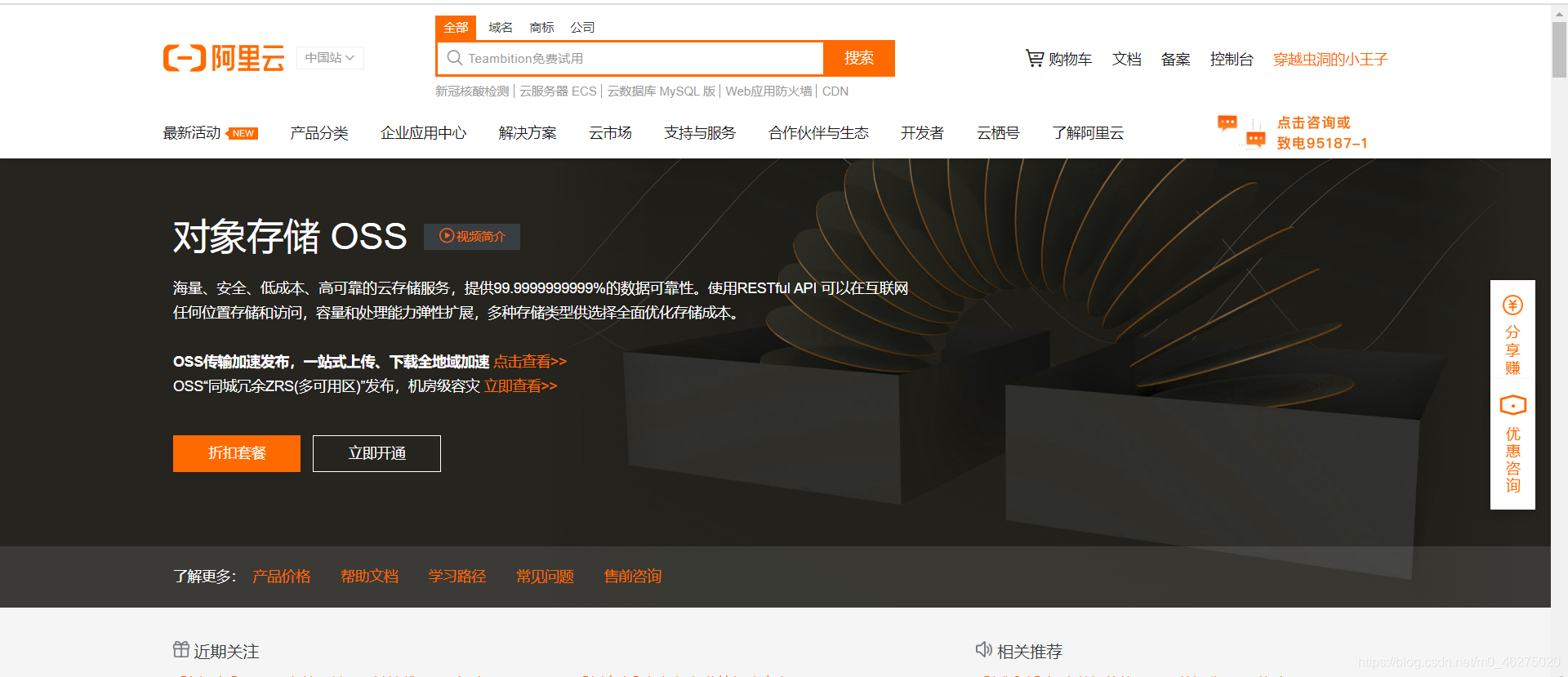Play the 视频简介 video intro
The width and height of the screenshot is (1568, 677).
click(472, 236)
